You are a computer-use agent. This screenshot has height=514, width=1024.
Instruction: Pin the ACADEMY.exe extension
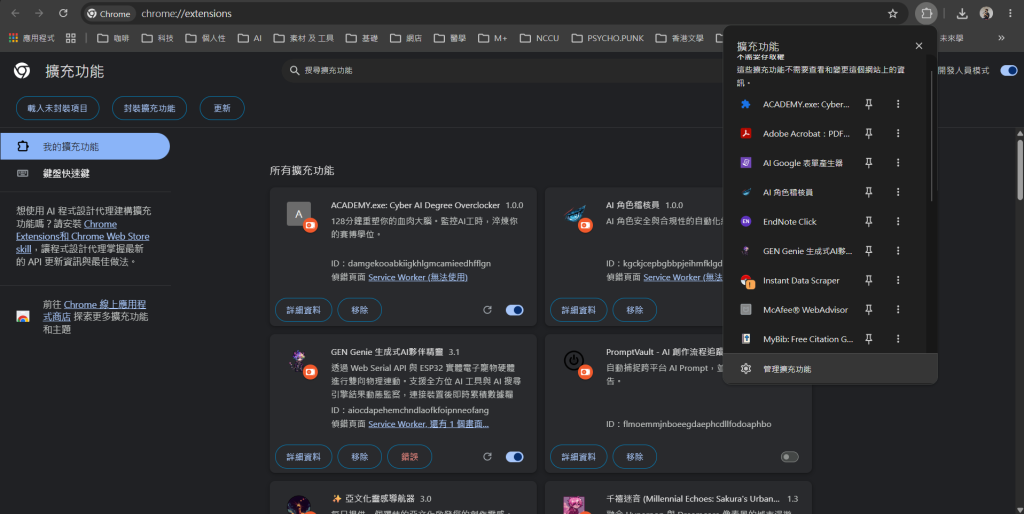pyautogui.click(x=869, y=104)
